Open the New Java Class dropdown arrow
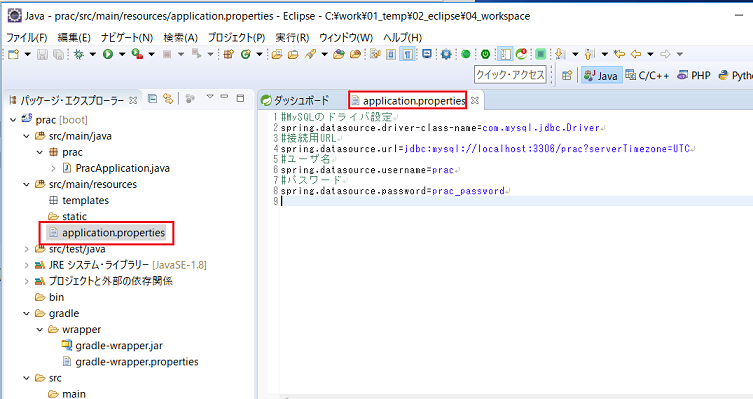This screenshot has height=399, width=753. [259, 54]
